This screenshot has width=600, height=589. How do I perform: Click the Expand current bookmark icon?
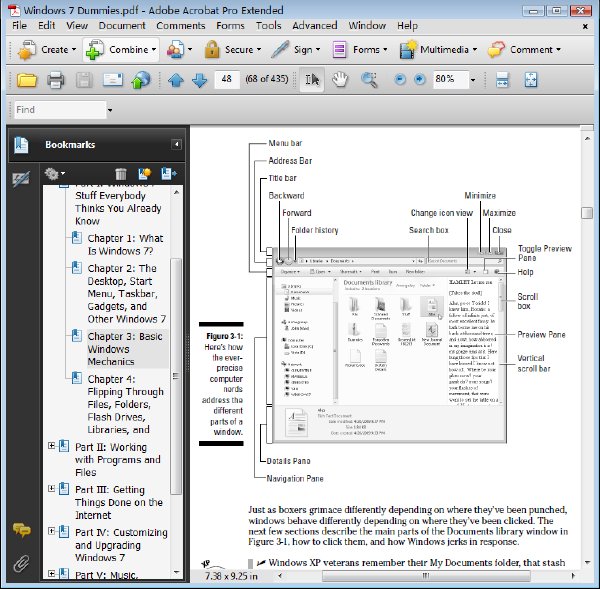click(x=169, y=174)
